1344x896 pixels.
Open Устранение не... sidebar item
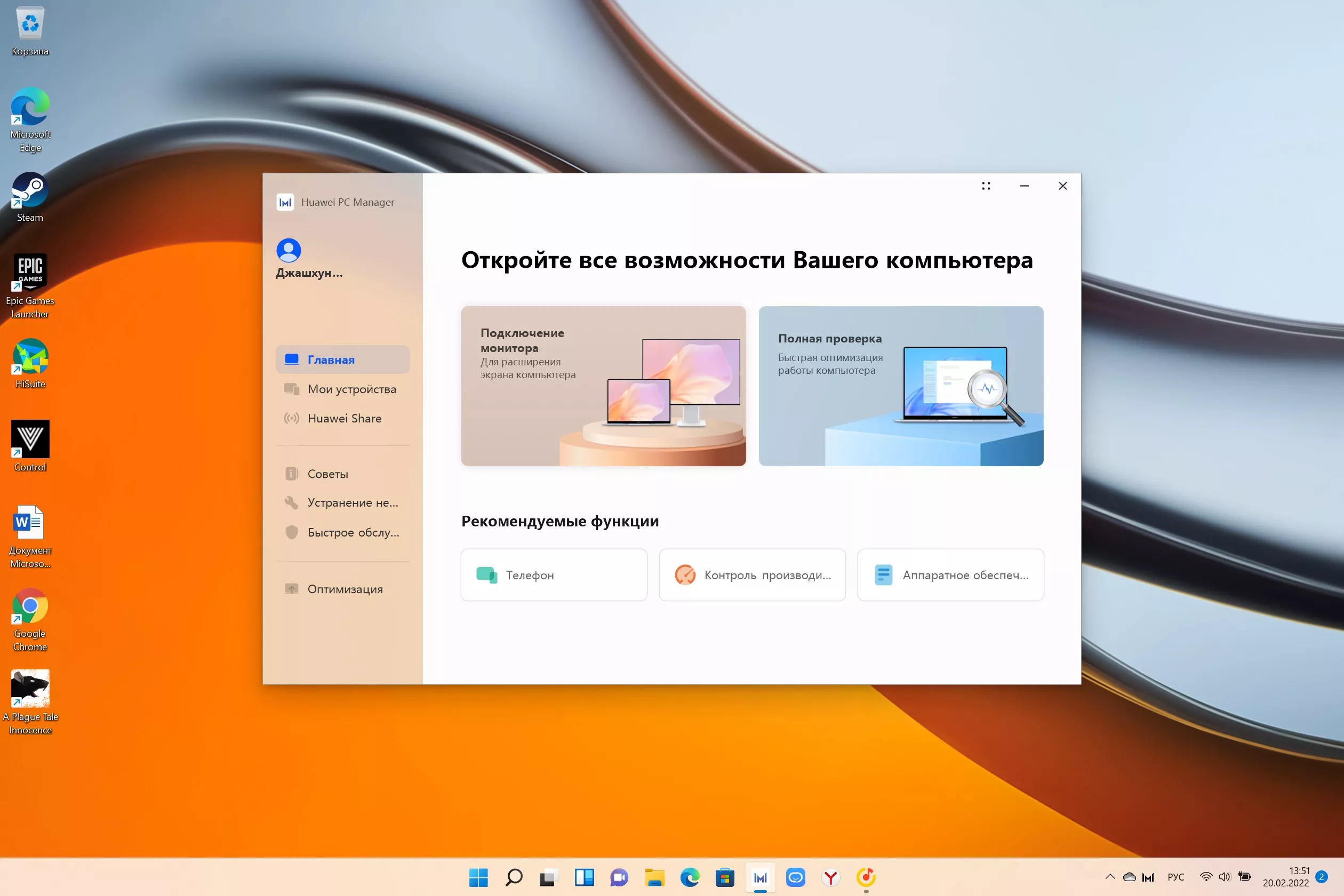(343, 502)
